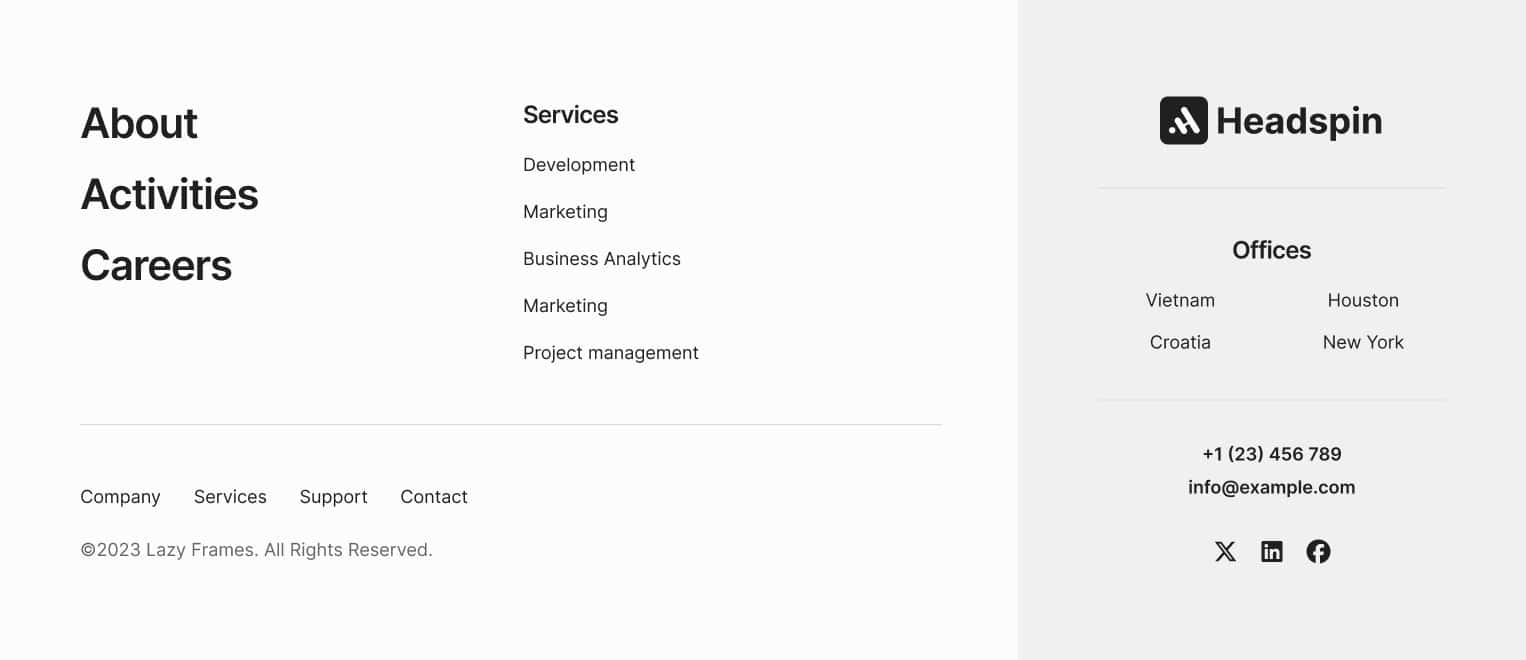Image resolution: width=1526 pixels, height=660 pixels.
Task: Open the Activities link
Action: coord(169,194)
